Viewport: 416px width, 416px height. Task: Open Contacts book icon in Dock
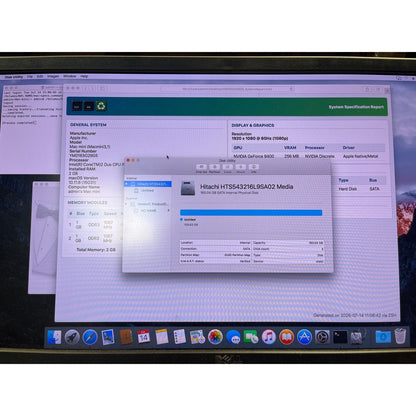click(126, 337)
